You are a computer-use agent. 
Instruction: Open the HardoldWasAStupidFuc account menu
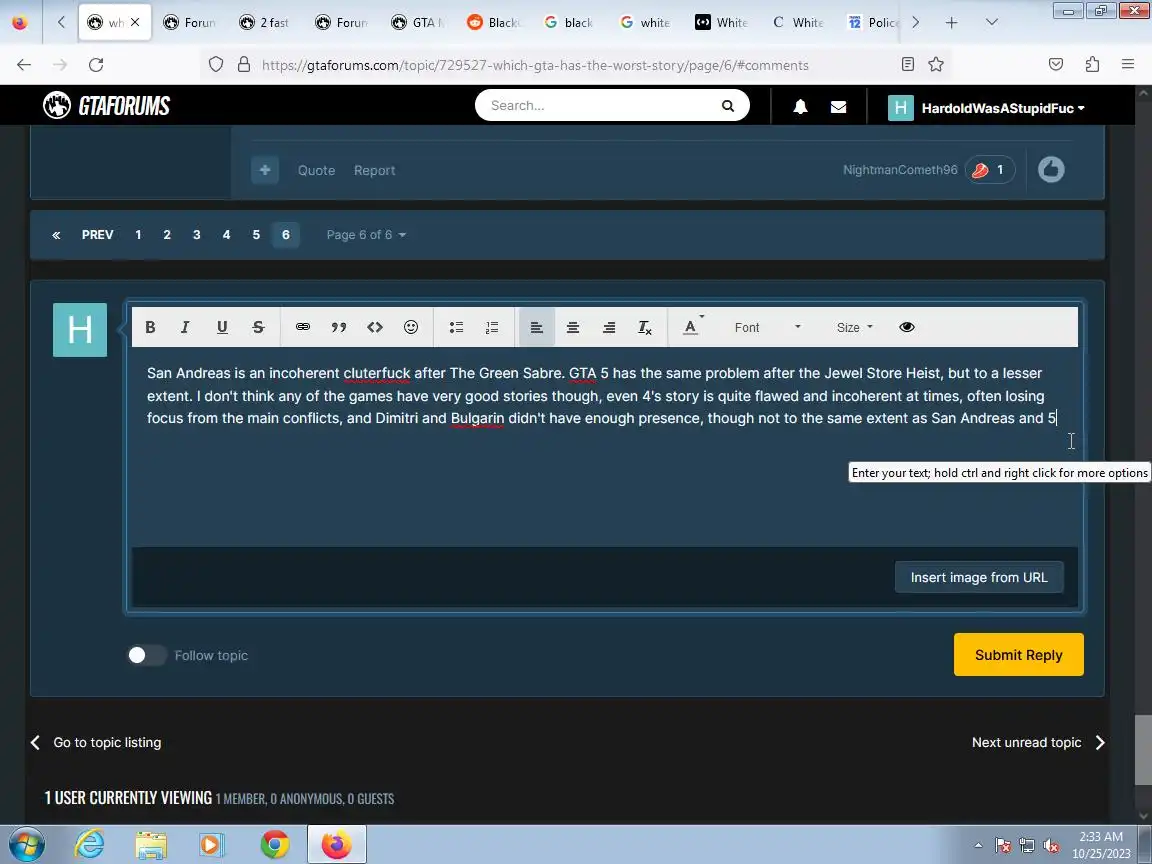point(987,108)
